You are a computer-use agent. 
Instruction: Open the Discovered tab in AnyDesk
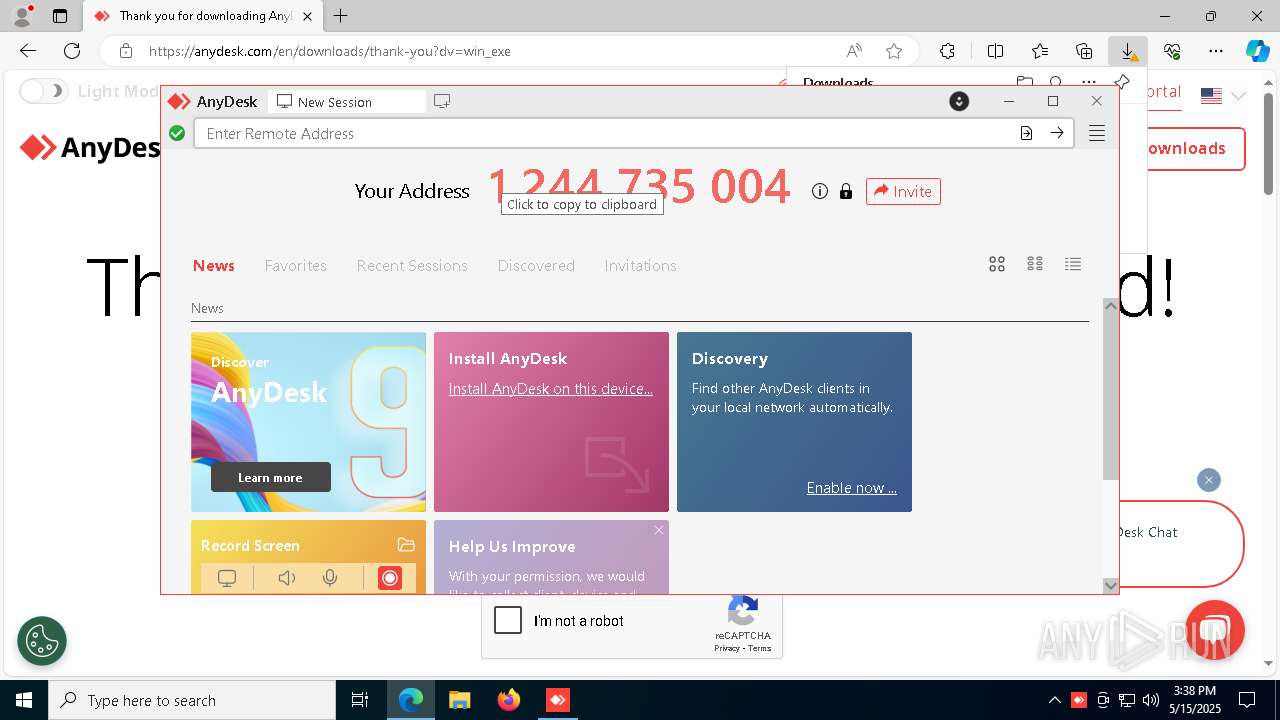[x=536, y=265]
